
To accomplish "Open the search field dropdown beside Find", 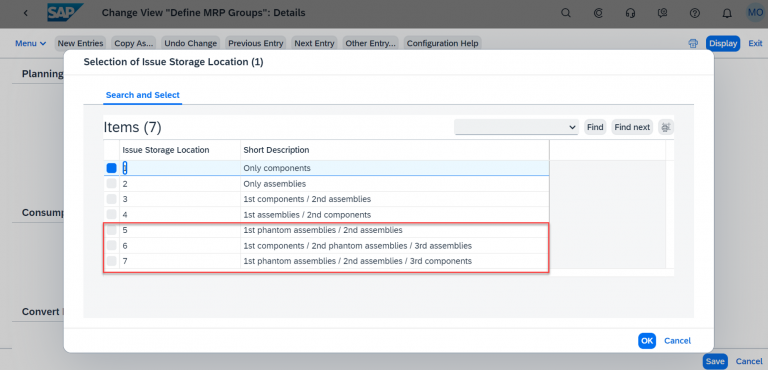I will coord(516,127).
